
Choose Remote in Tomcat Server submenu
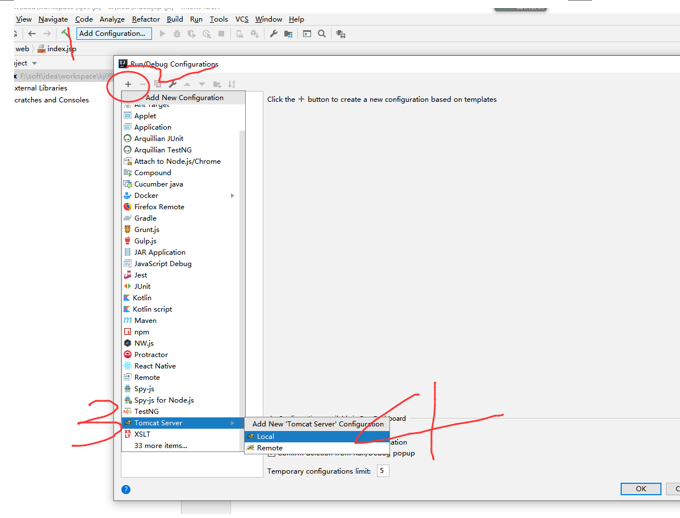(317, 448)
